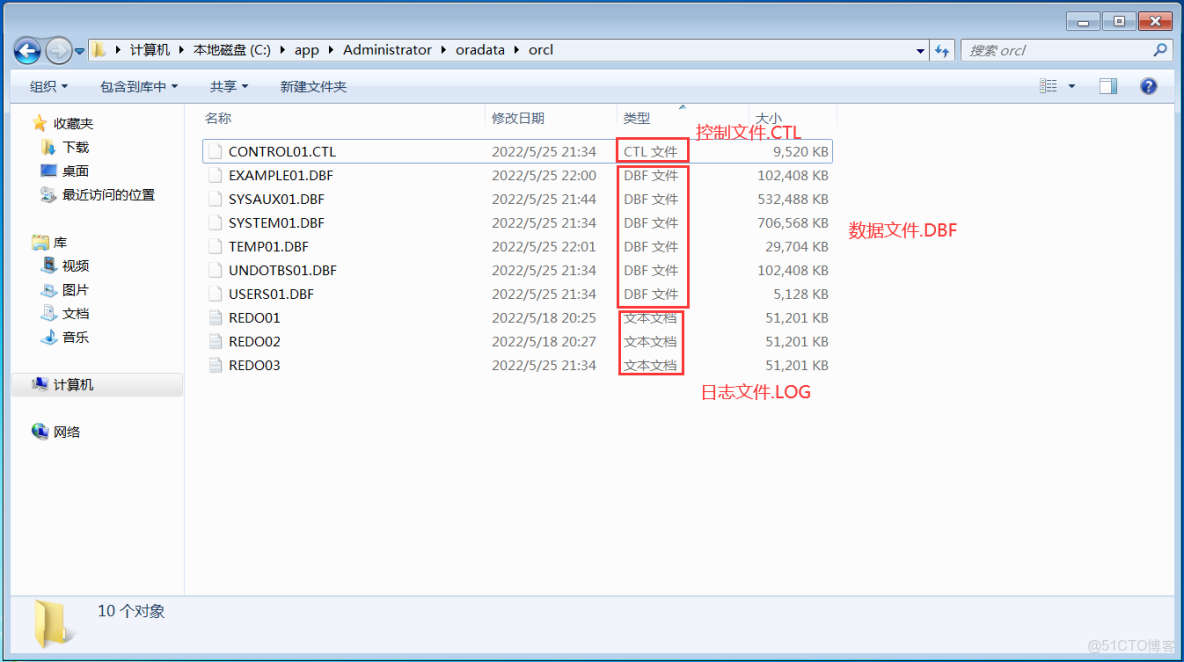The width and height of the screenshot is (1184, 662).
Task: Select file EXAMPLE01.DBF
Action: tap(517, 175)
